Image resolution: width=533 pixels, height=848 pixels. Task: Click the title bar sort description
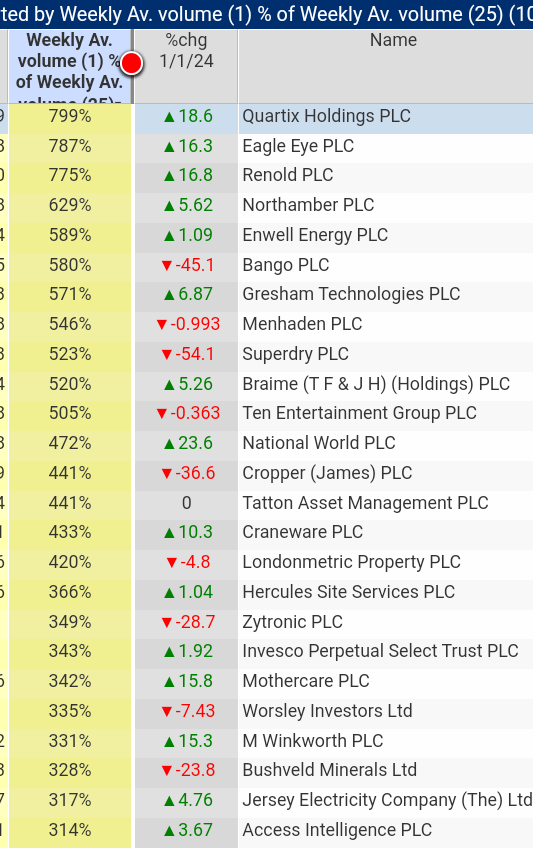[266, 14]
